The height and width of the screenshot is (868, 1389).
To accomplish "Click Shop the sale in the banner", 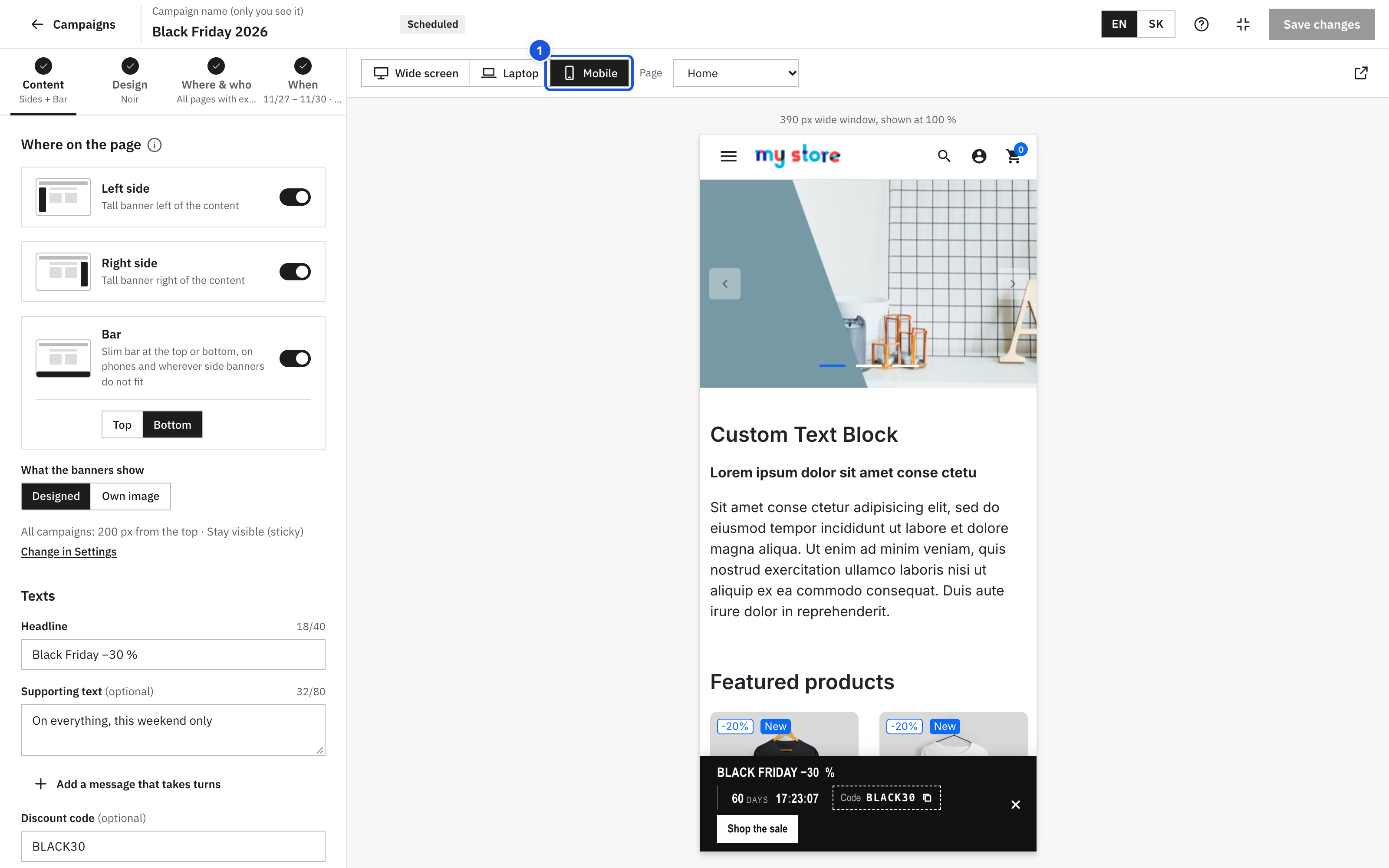I will click(757, 829).
